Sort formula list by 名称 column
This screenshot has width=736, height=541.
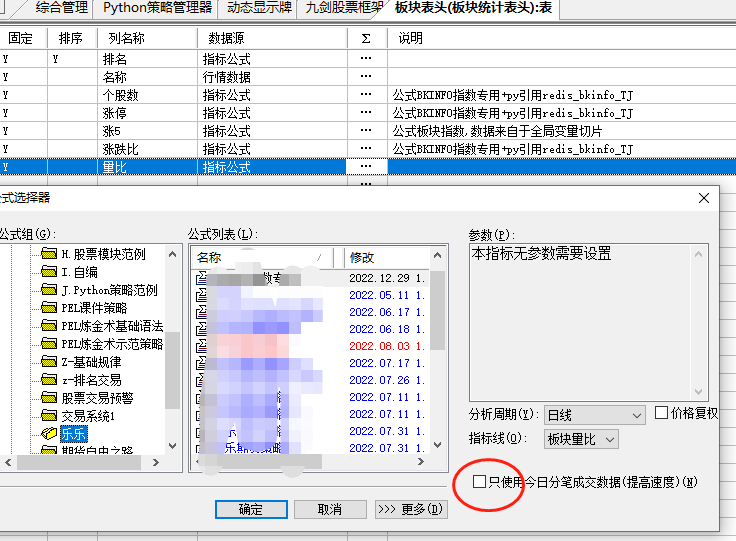263,257
